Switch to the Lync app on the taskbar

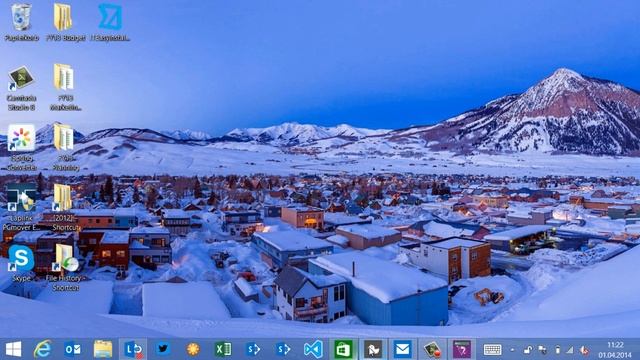coord(133,349)
